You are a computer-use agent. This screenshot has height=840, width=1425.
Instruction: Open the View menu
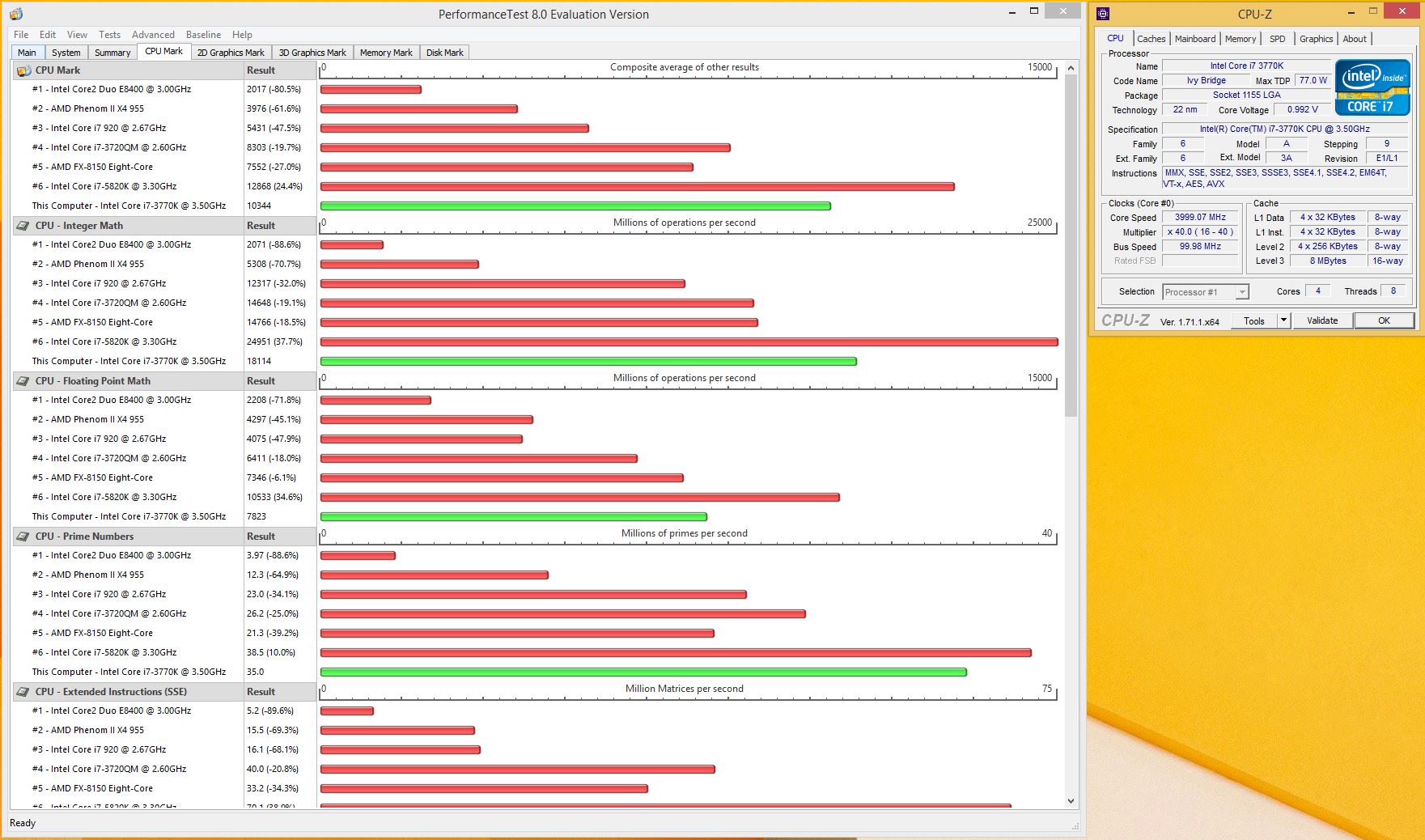(x=77, y=35)
